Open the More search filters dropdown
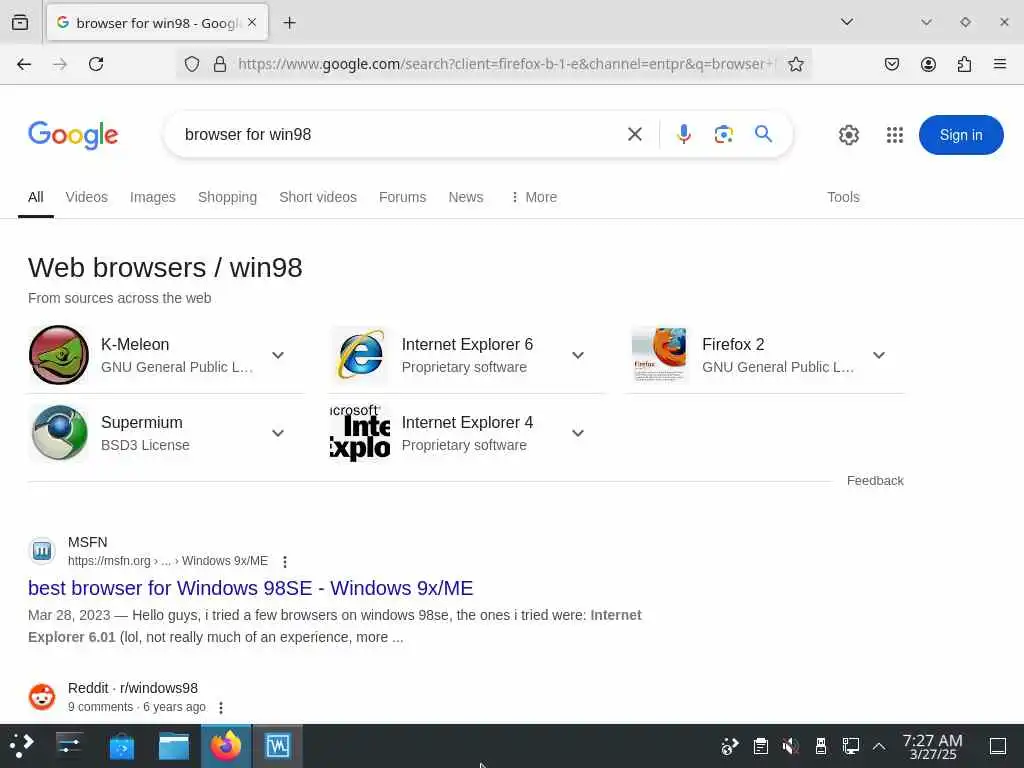 coord(534,197)
